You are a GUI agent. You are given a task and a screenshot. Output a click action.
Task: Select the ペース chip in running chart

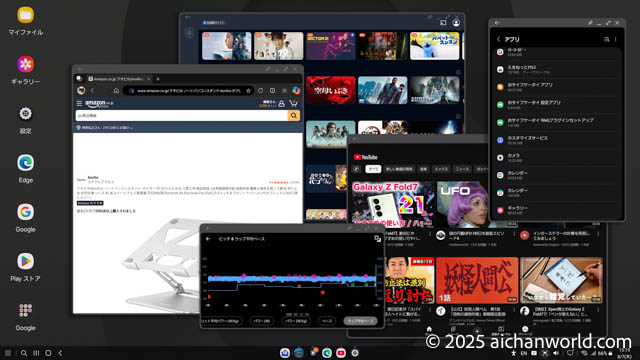327,321
